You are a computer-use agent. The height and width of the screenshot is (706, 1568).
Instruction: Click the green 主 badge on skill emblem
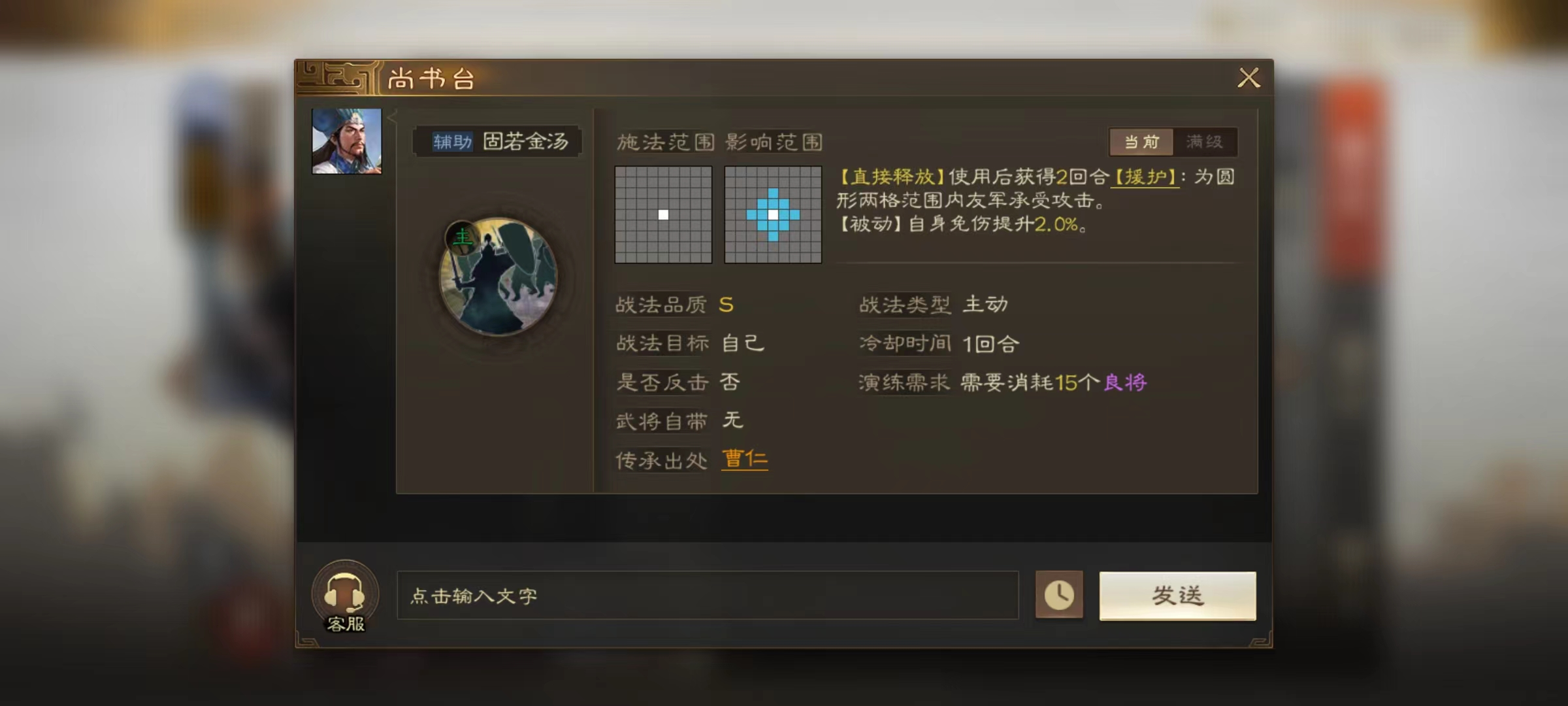click(x=462, y=237)
